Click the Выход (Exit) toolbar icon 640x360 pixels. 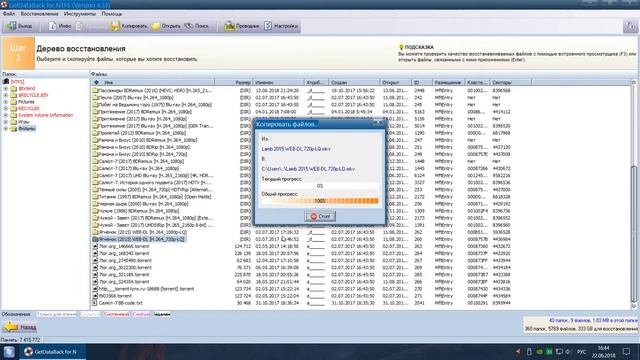pos(11,26)
